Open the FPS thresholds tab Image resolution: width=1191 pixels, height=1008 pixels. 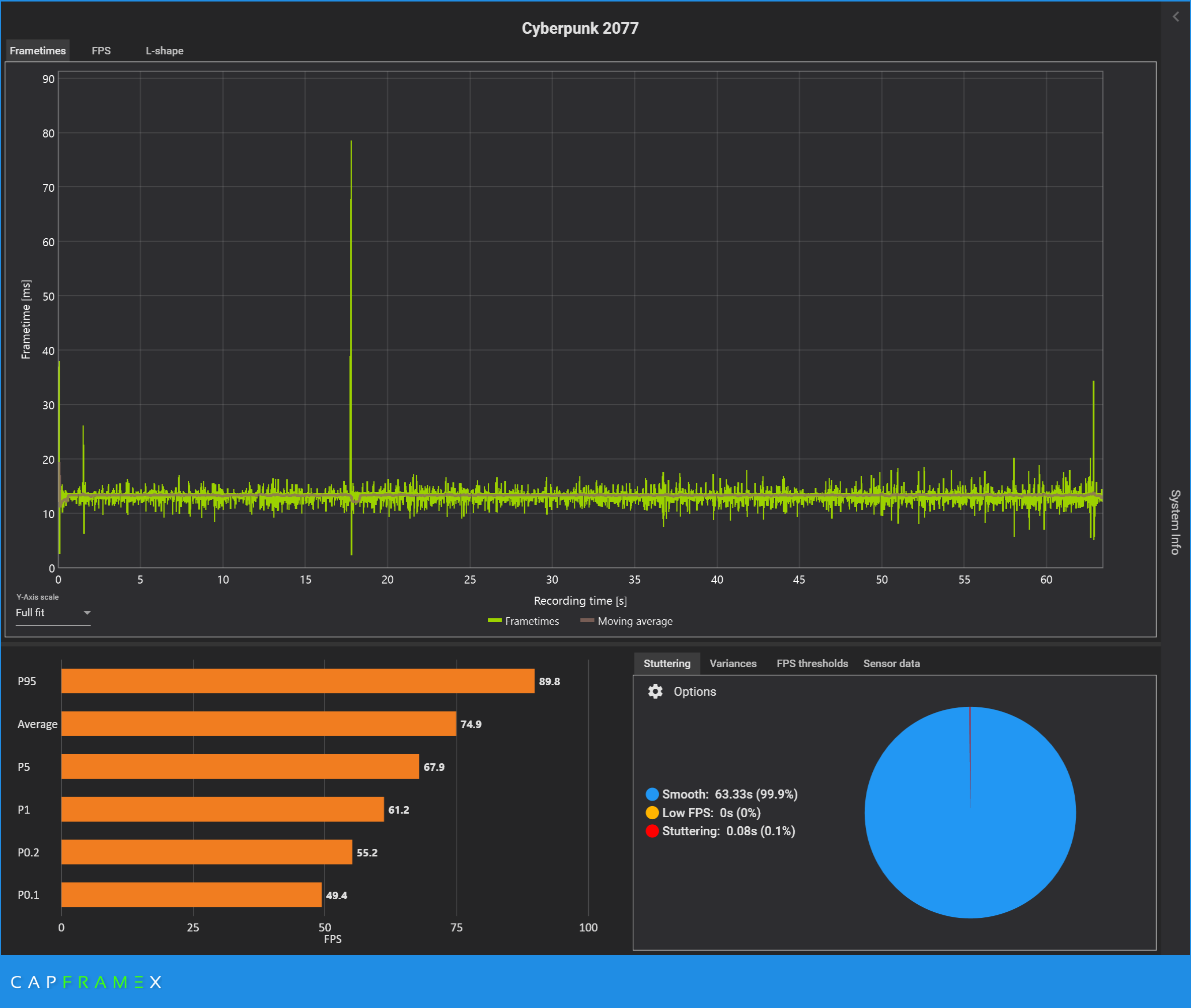tap(812, 664)
